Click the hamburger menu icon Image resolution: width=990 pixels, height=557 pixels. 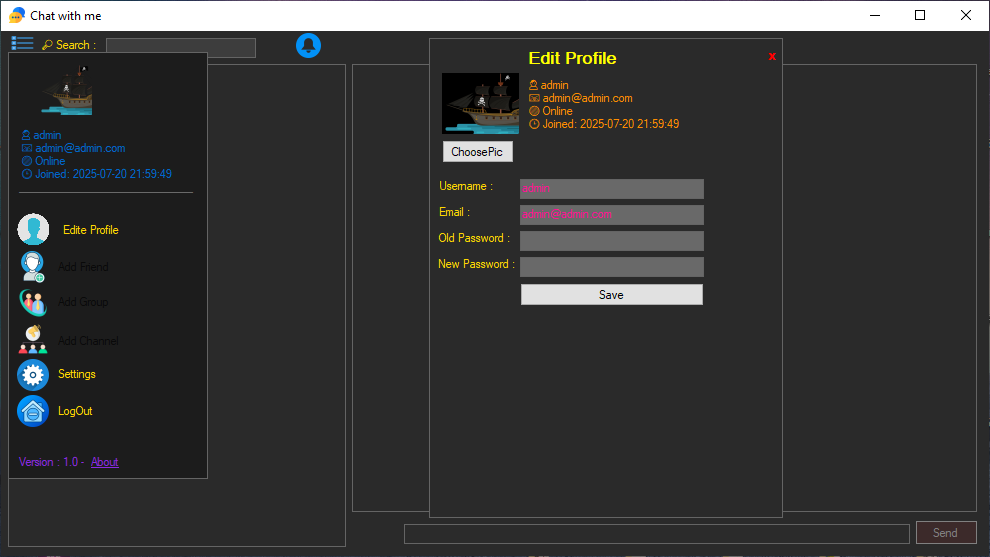22,43
